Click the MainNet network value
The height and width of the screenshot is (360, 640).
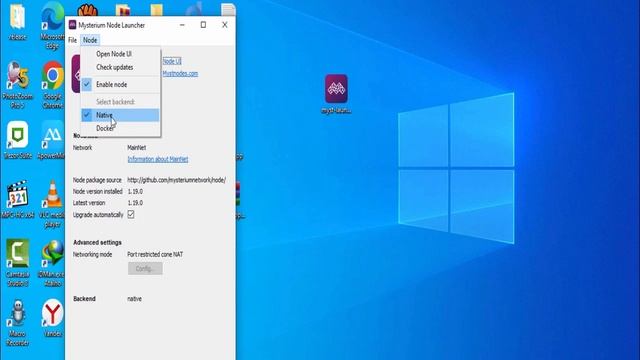137,147
